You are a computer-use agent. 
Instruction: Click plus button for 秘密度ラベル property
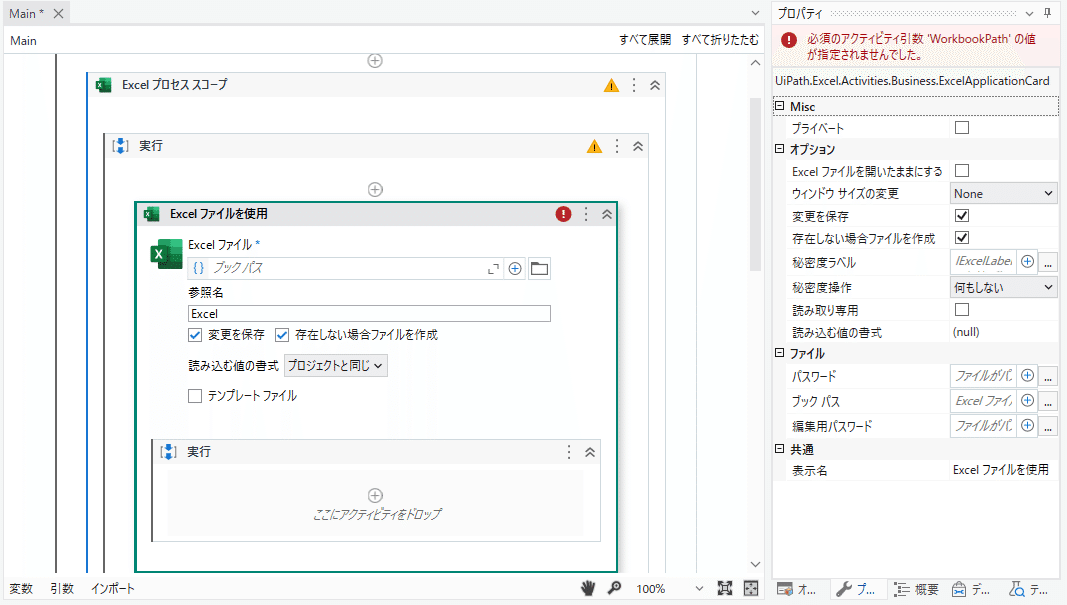coord(1028,261)
